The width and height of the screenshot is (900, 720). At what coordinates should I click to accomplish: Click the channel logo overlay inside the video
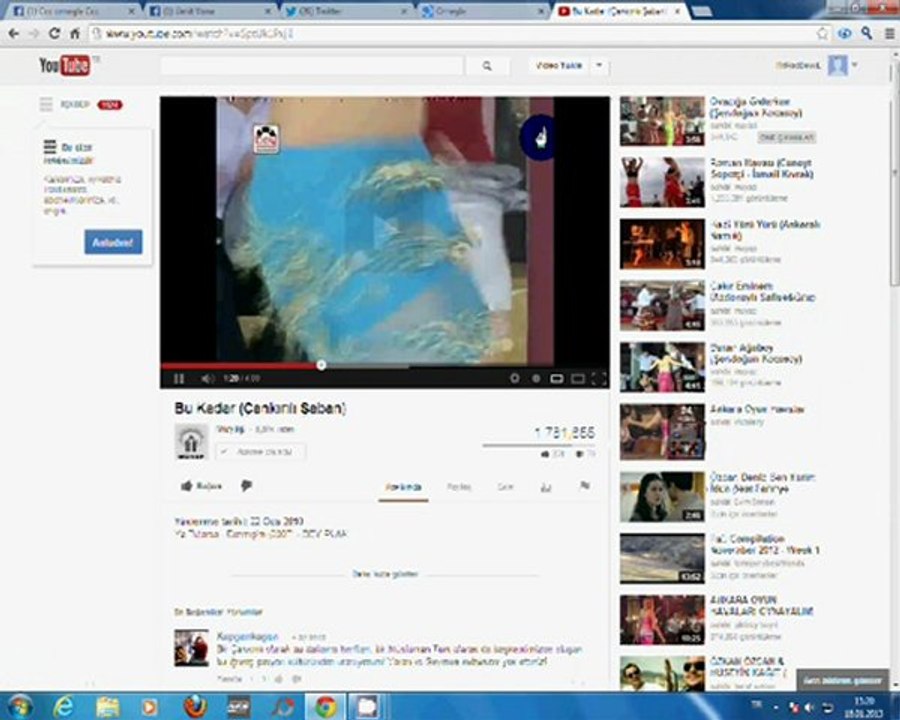point(266,139)
